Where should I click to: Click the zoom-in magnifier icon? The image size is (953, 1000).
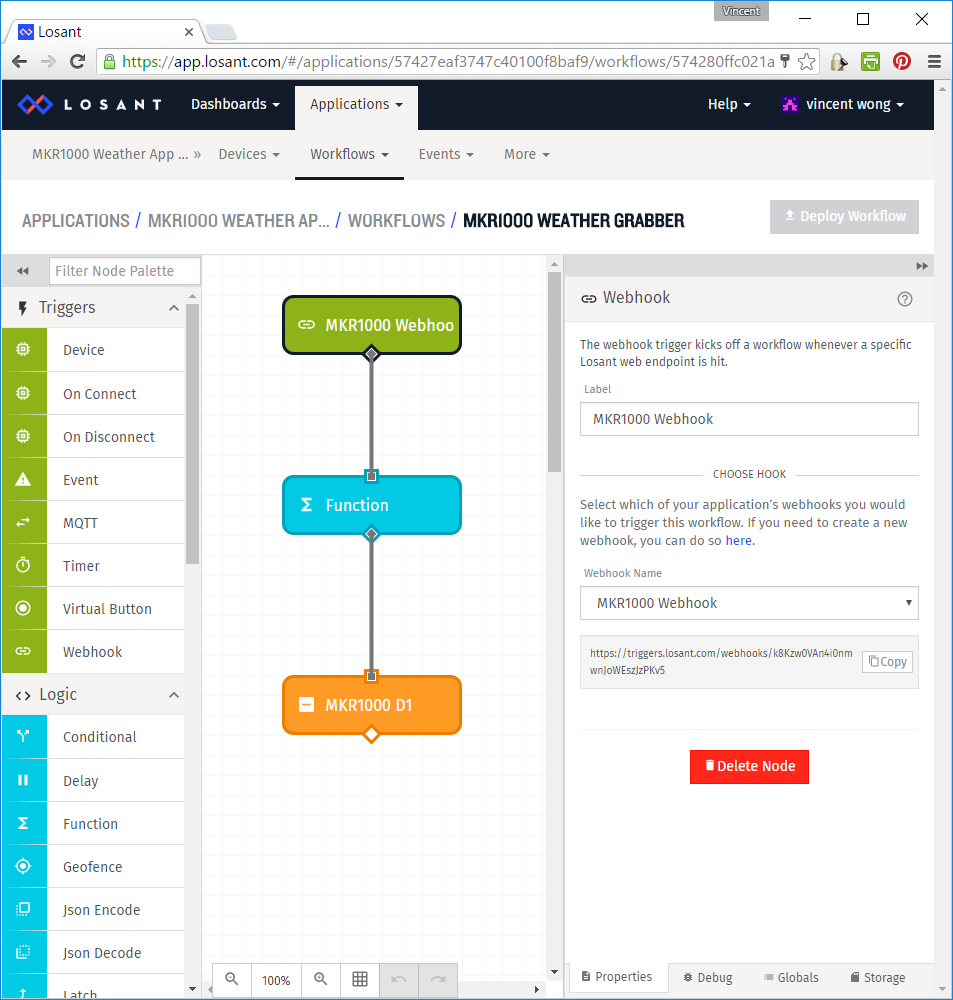[320, 980]
